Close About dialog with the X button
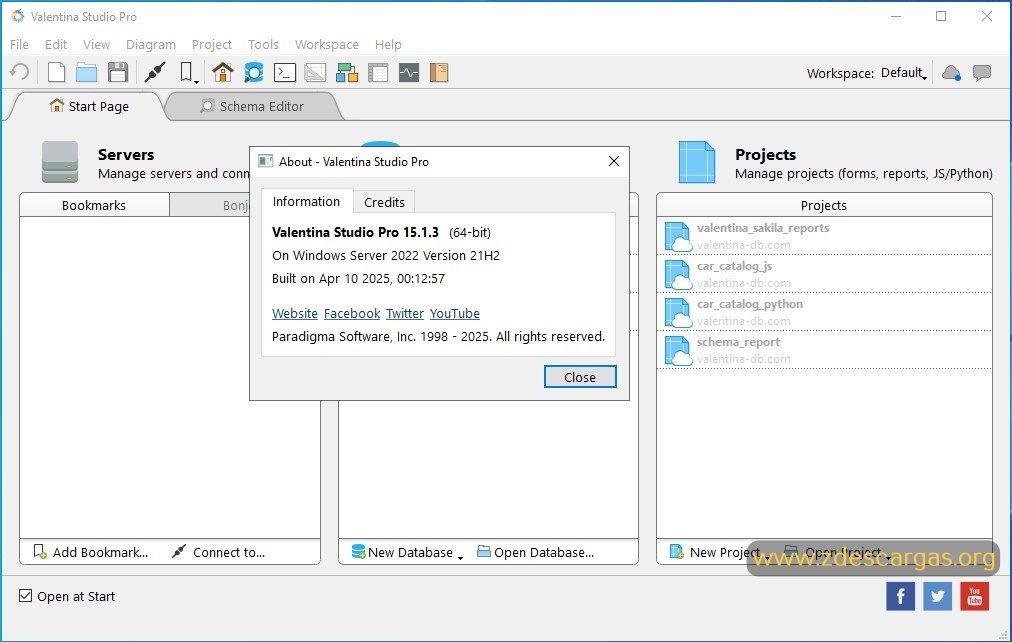Viewport: 1012px width, 642px height. pyautogui.click(x=614, y=161)
